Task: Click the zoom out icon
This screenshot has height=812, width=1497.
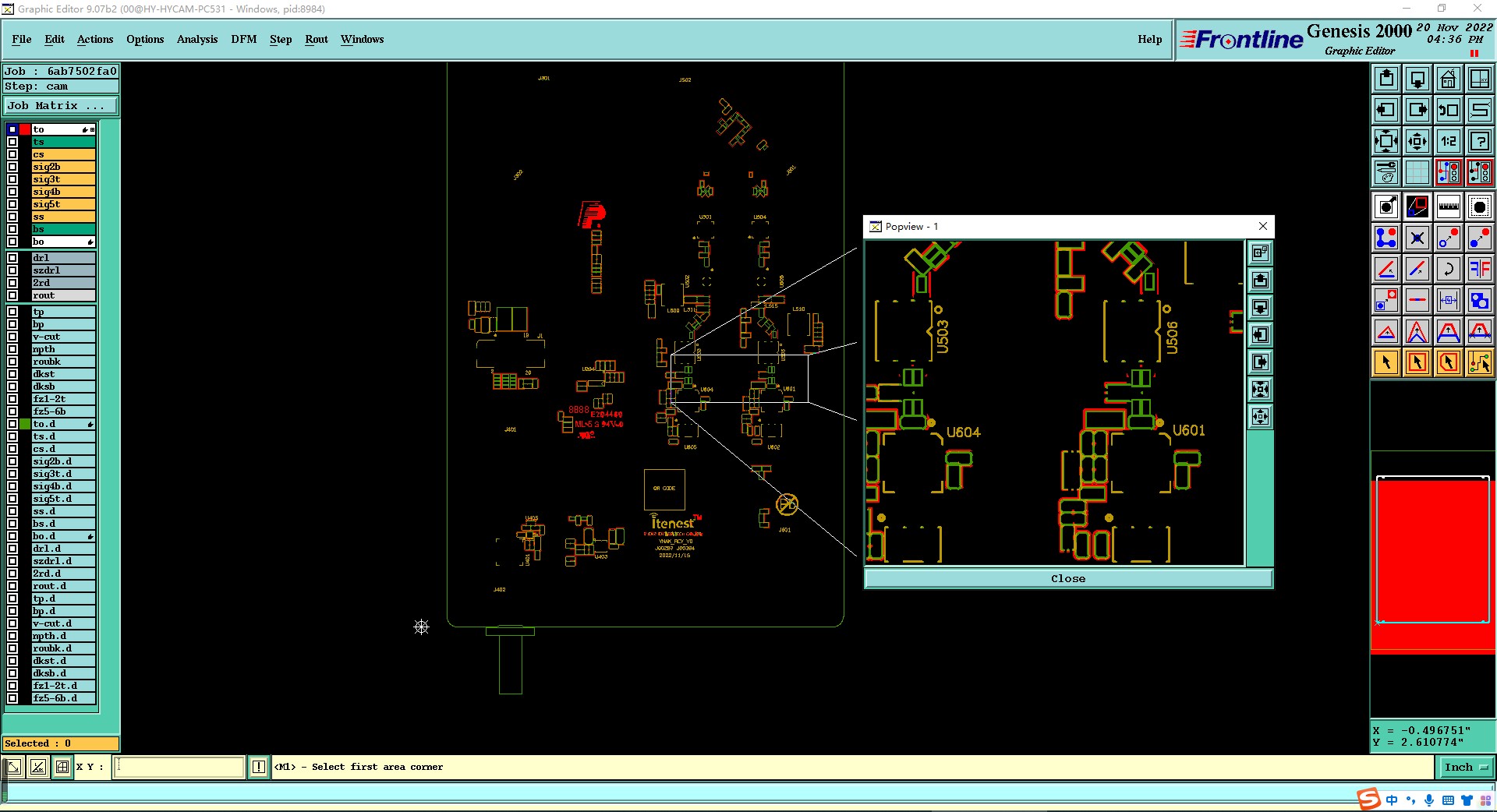Action: [x=1417, y=141]
